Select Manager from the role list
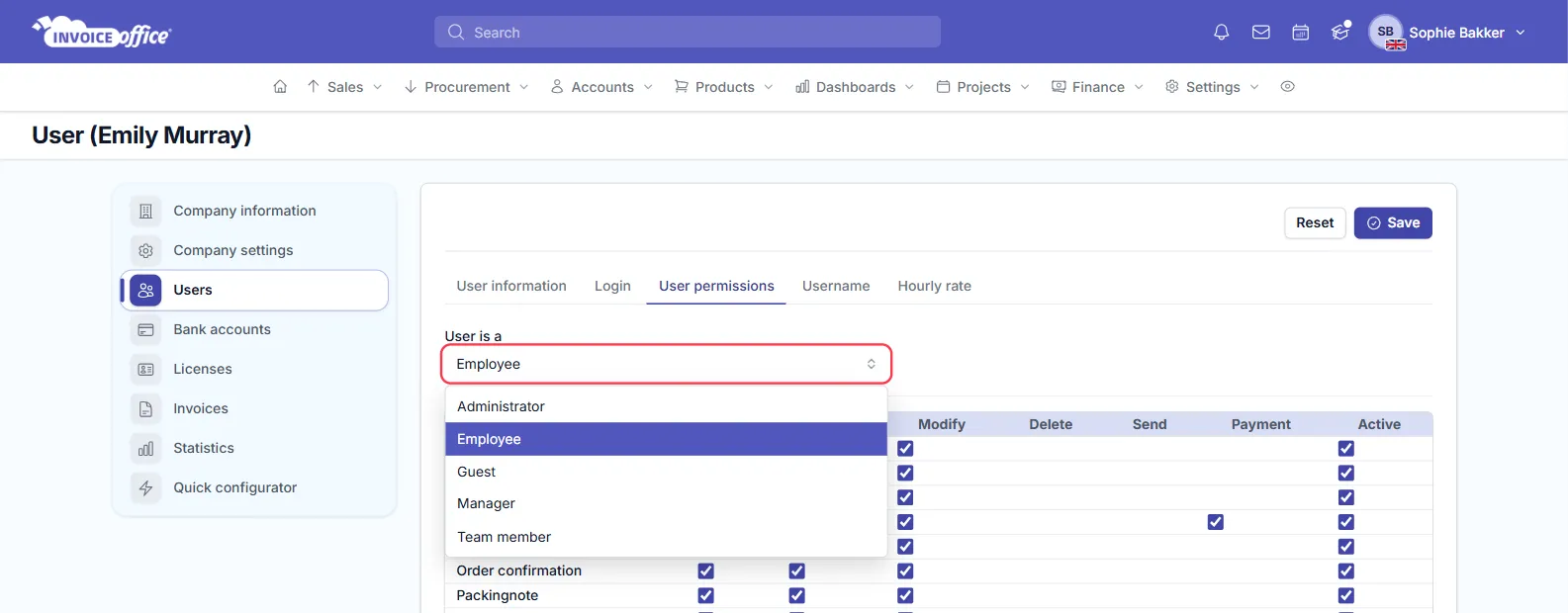This screenshot has width=1568, height=613. (x=666, y=503)
